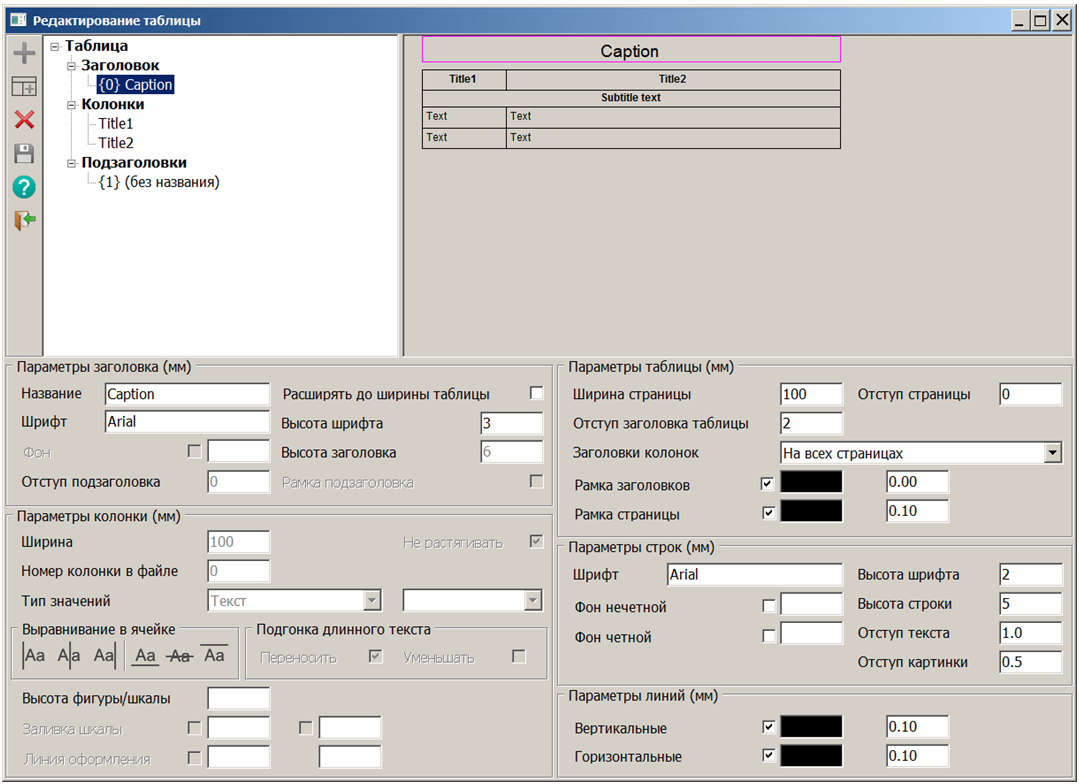1079x784 pixels.
Task: Click the floppy disk save icon
Action: [24, 153]
